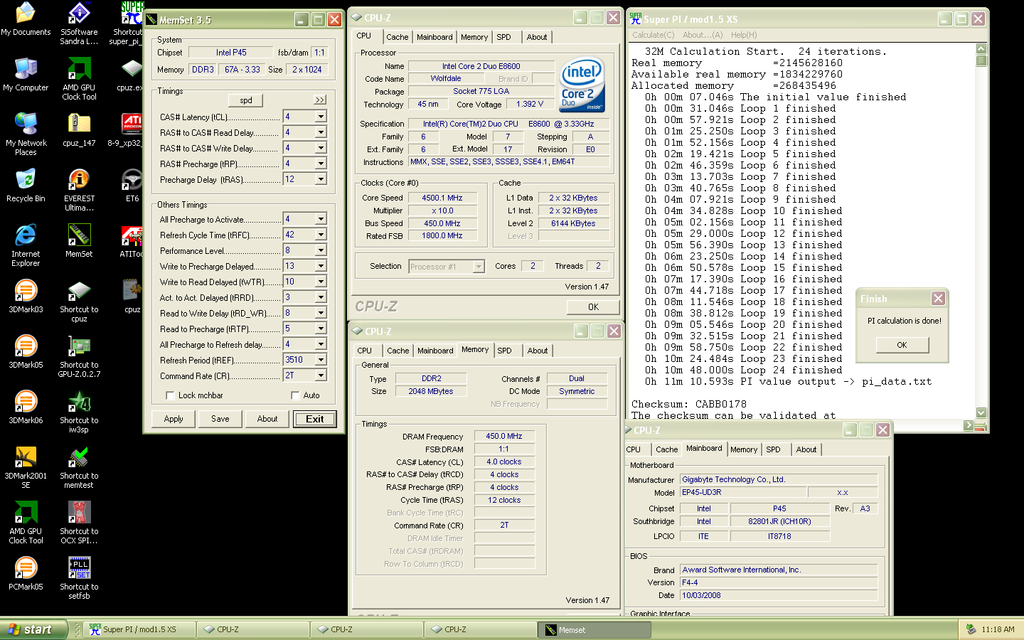
Task: Open SPD tab in top CPU-Z window
Action: [x=504, y=37]
